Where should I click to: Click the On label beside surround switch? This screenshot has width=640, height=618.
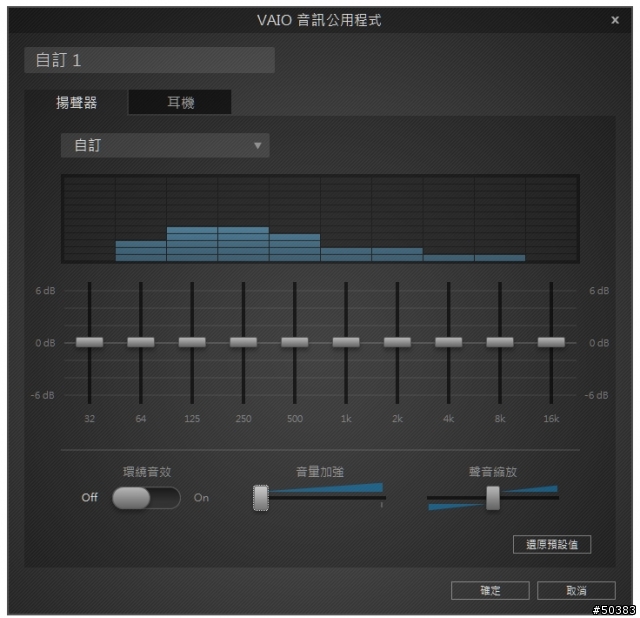pyautogui.click(x=201, y=498)
